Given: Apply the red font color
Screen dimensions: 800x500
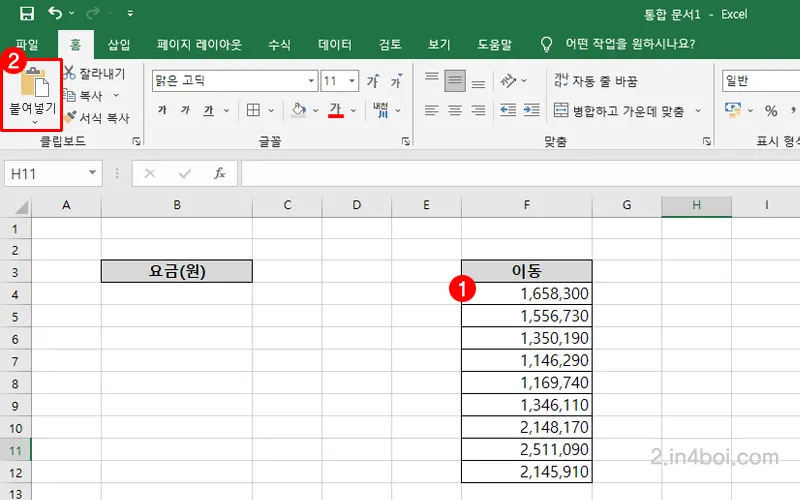Looking at the screenshot, I should click(336, 110).
